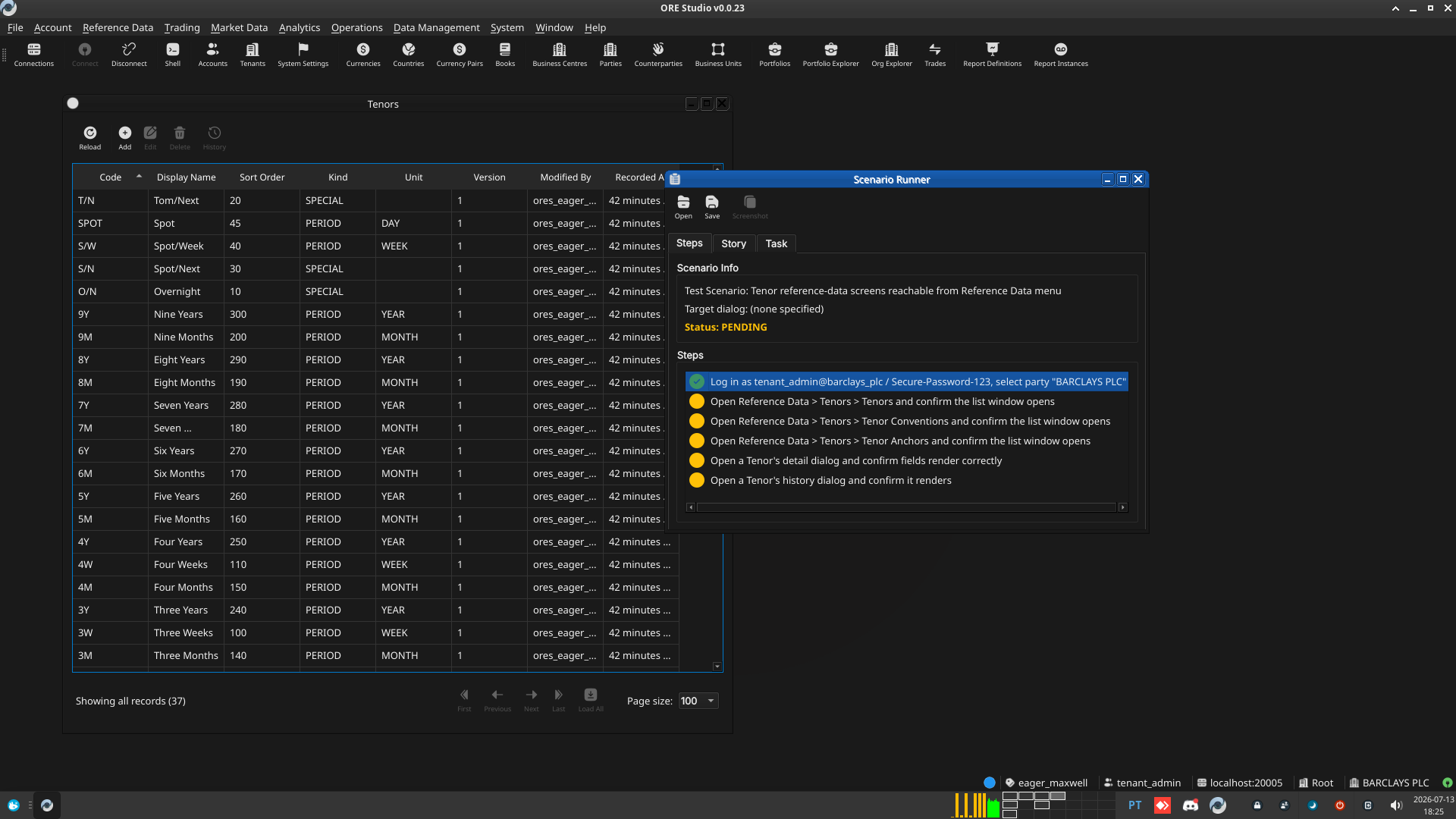Open the Currencies toolbar icon
The width and height of the screenshot is (1456, 819).
(x=363, y=54)
